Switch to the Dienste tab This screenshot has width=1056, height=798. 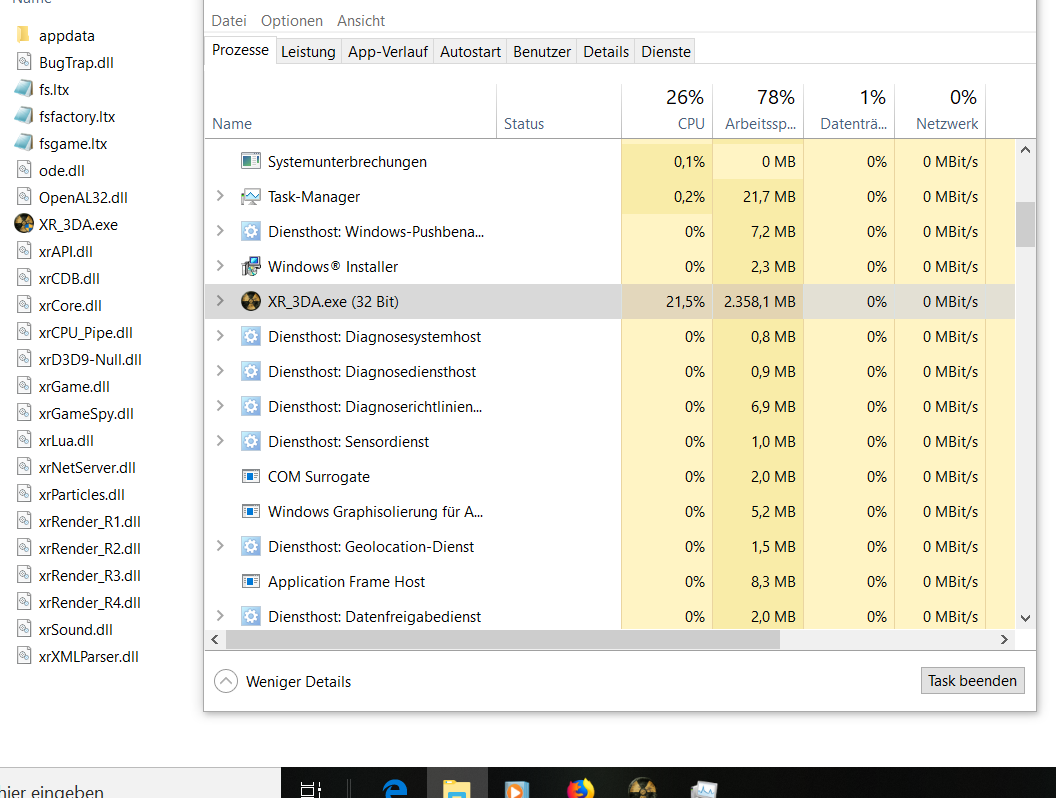pyautogui.click(x=665, y=52)
